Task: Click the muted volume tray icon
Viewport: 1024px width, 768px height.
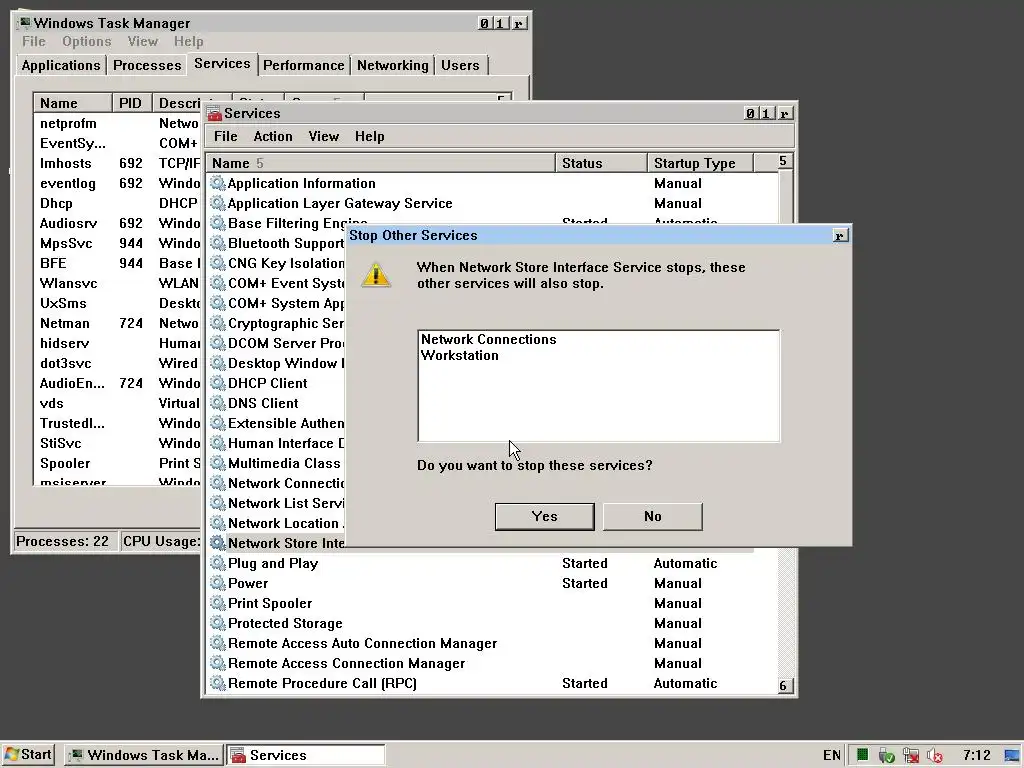Action: click(935, 756)
